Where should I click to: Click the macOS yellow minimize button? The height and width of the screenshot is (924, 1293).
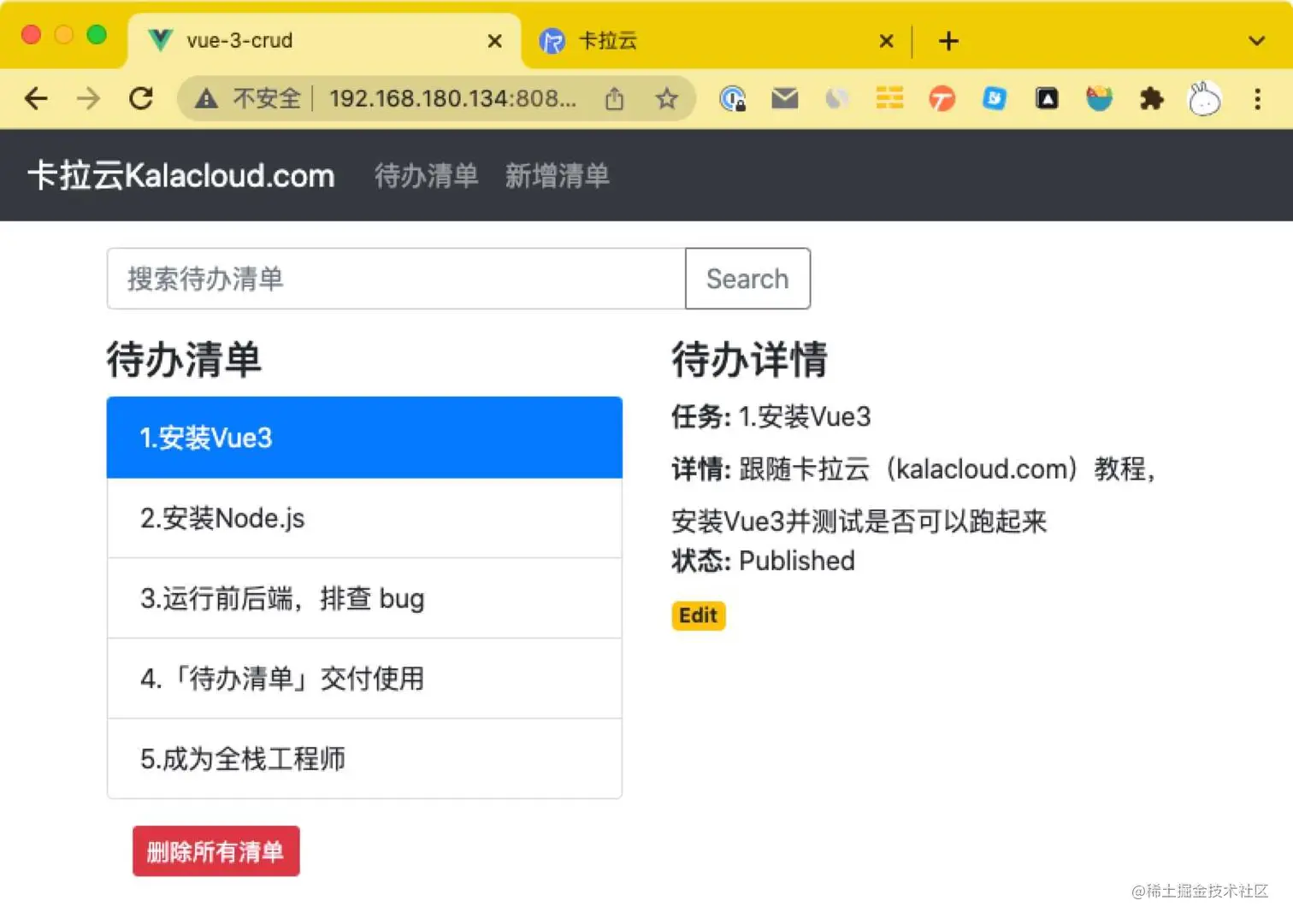click(x=64, y=34)
